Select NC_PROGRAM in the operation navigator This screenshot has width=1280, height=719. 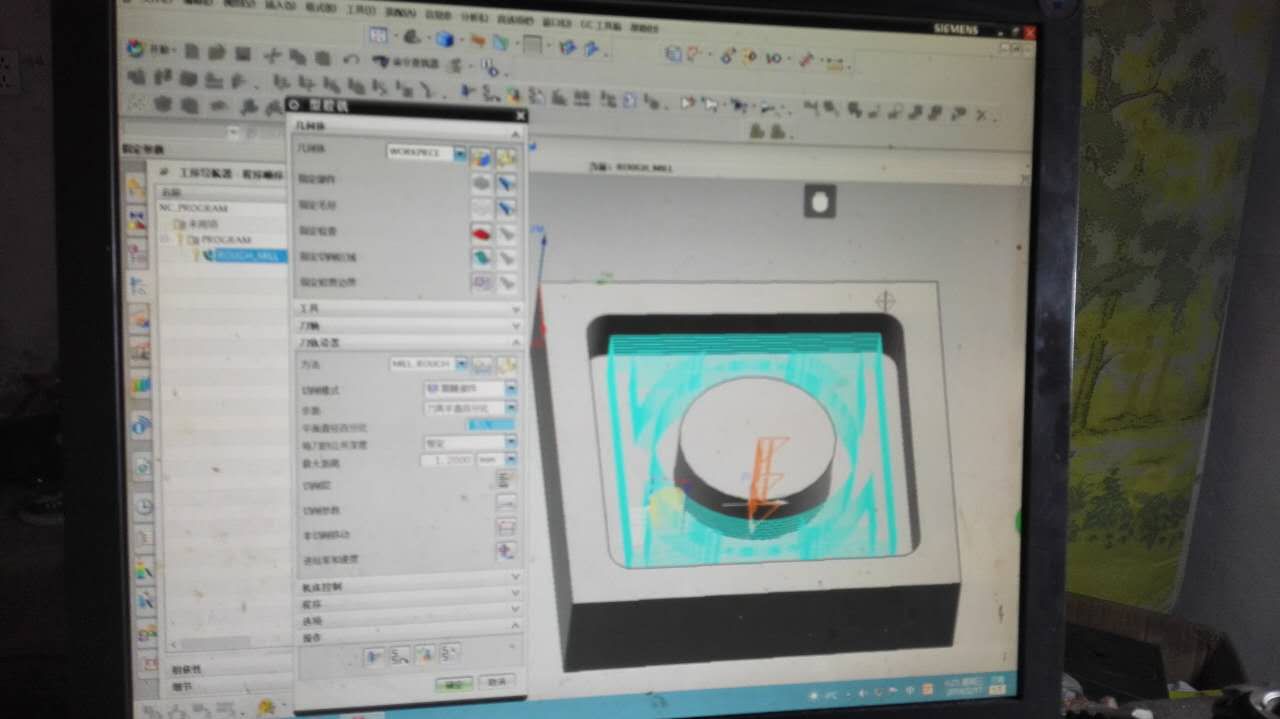pyautogui.click(x=194, y=208)
